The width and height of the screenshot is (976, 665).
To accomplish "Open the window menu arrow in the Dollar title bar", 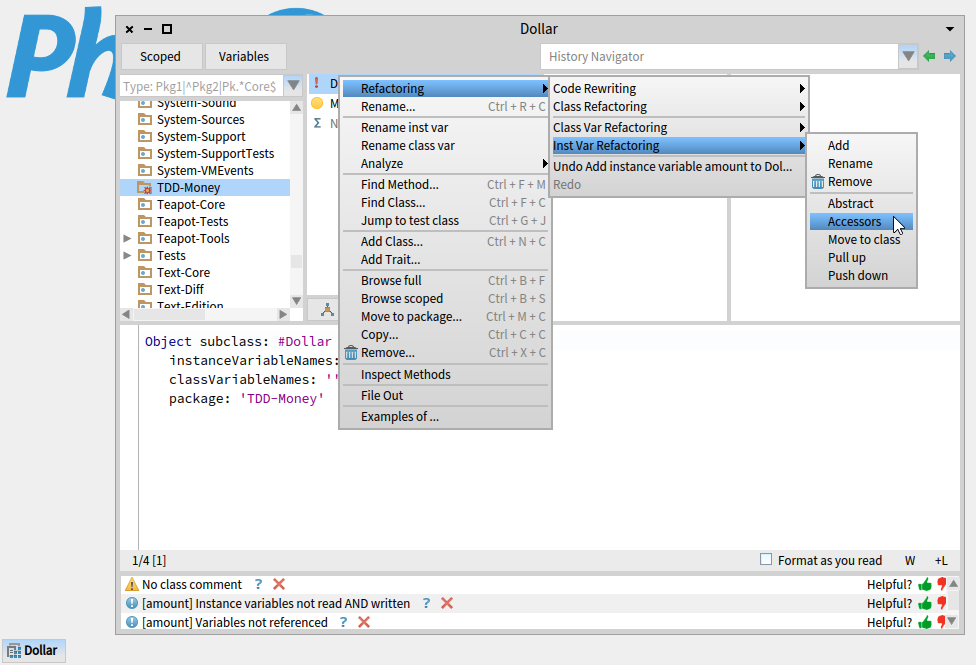I will click(x=950, y=29).
